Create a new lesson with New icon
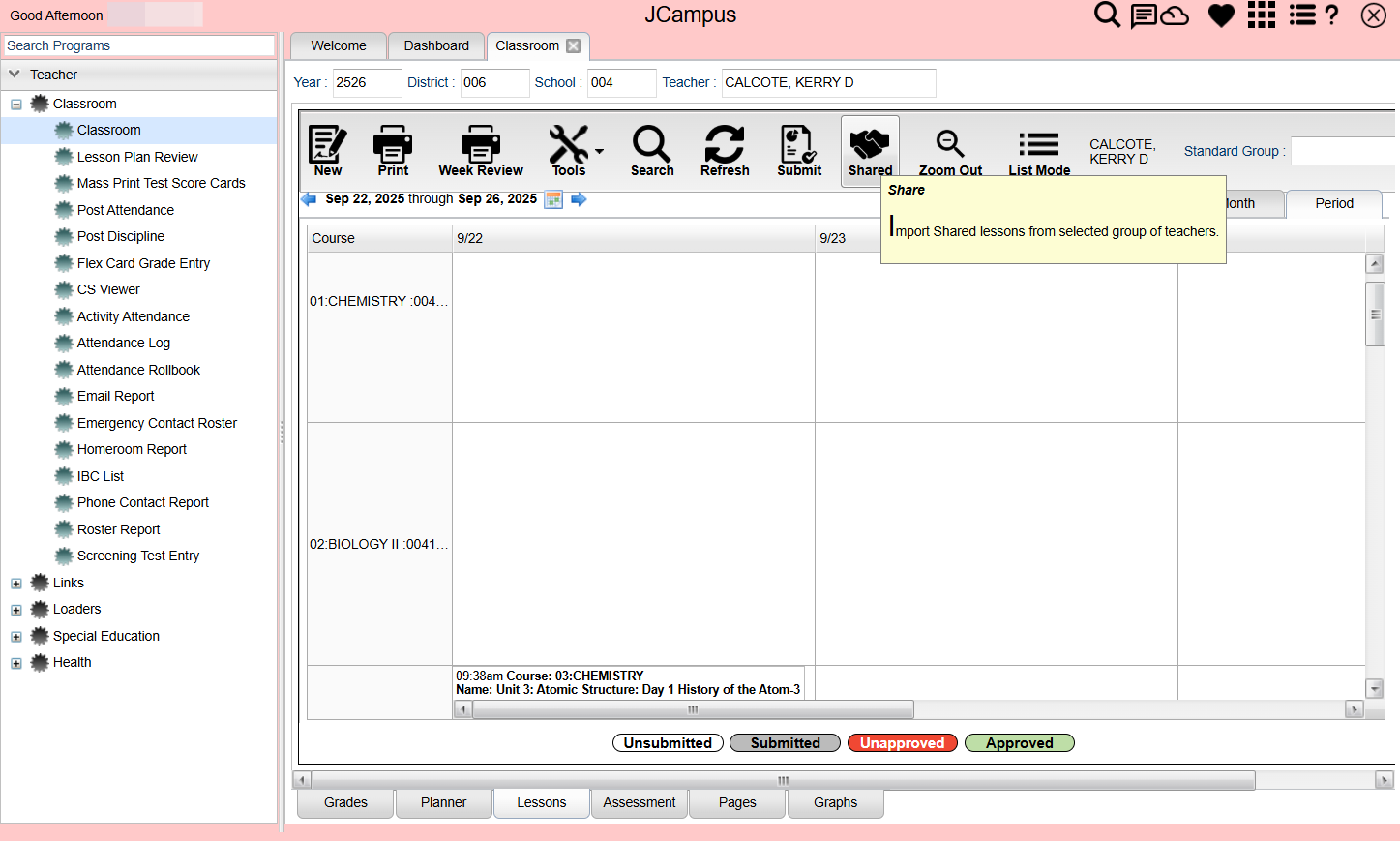This screenshot has width=1400, height=841. click(x=327, y=150)
